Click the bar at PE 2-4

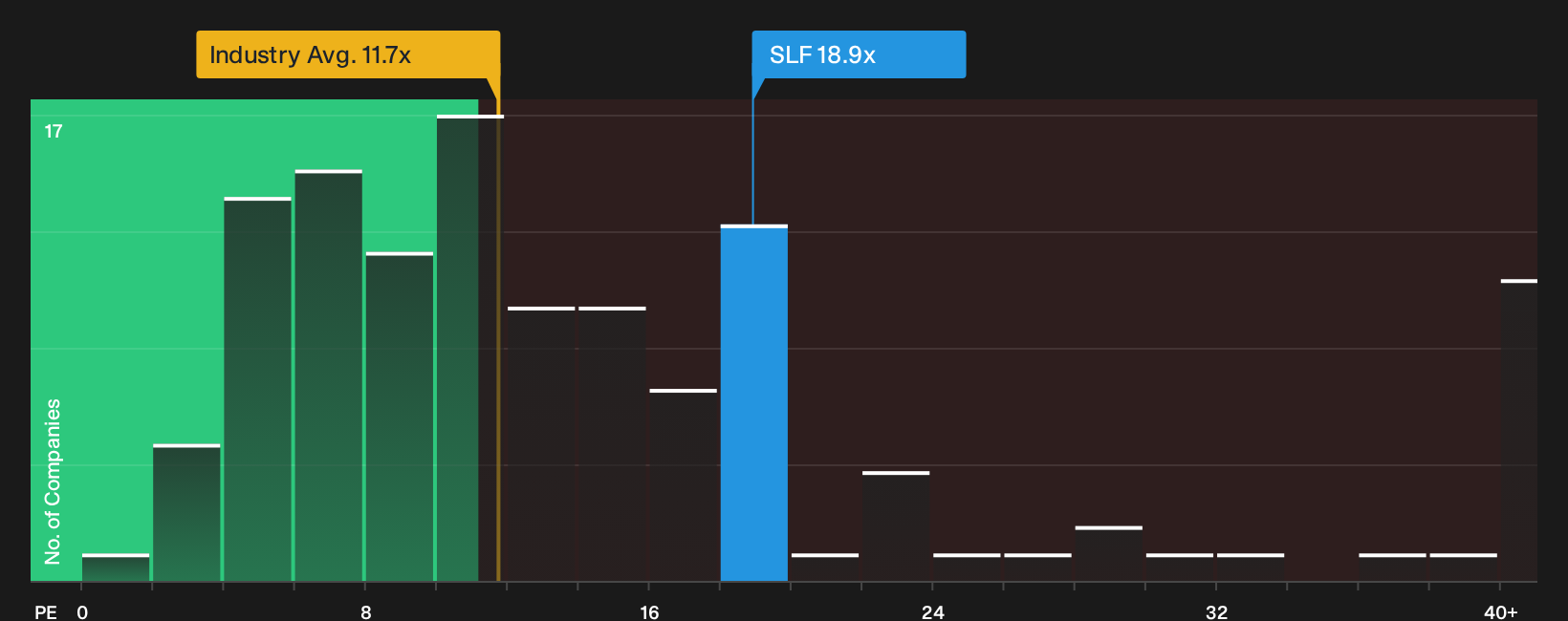click(186, 513)
